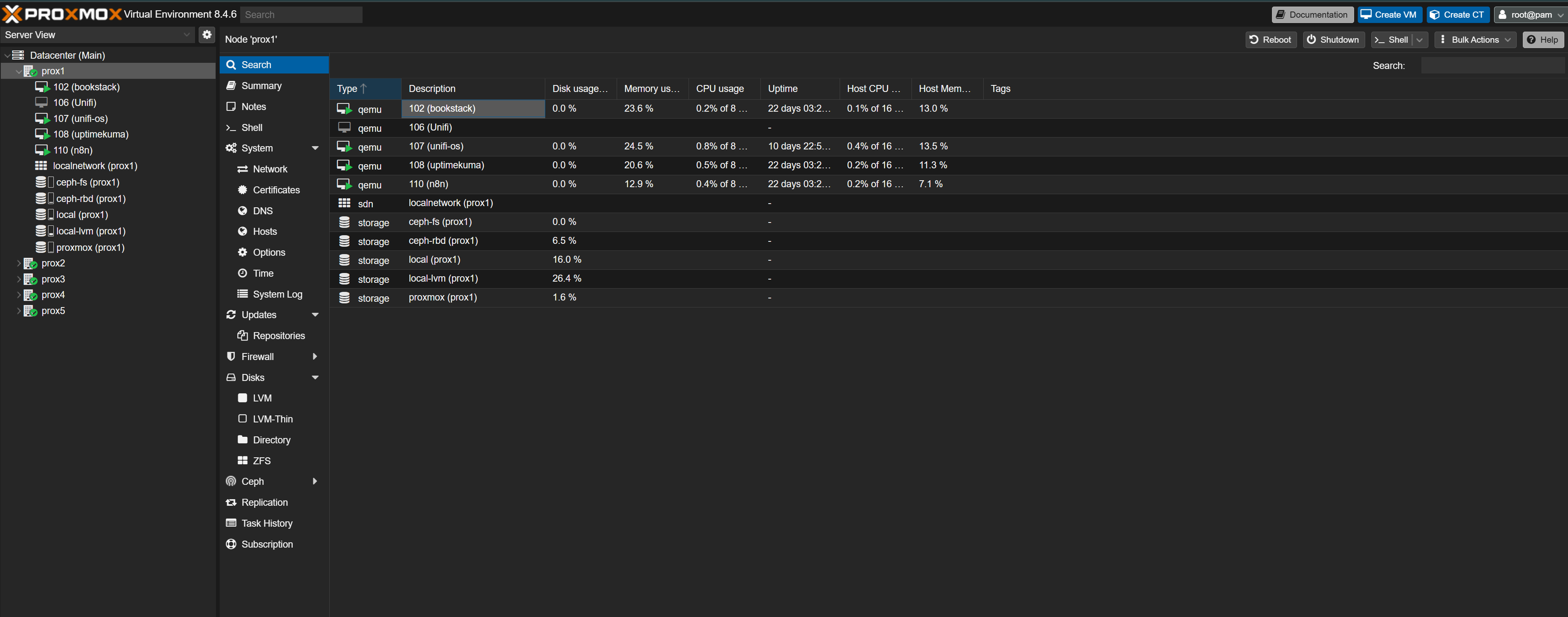The image size is (1568, 617).
Task: Open the Summary menu item
Action: click(261, 86)
